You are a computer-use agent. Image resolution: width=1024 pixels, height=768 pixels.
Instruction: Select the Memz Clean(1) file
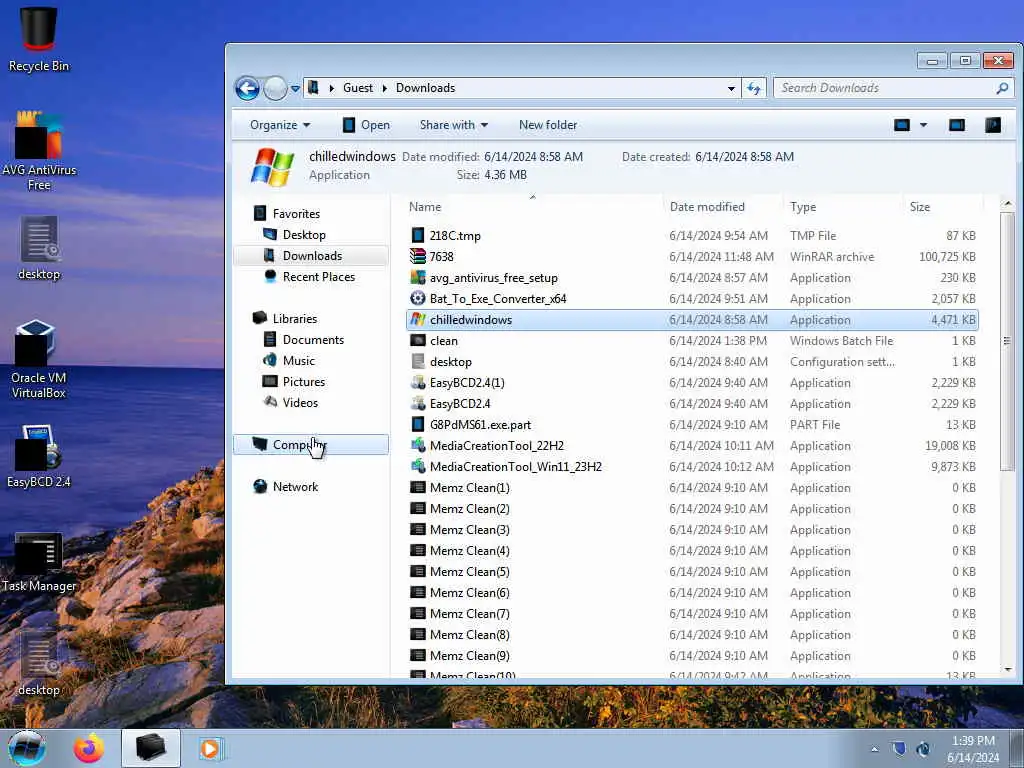pos(692,488)
